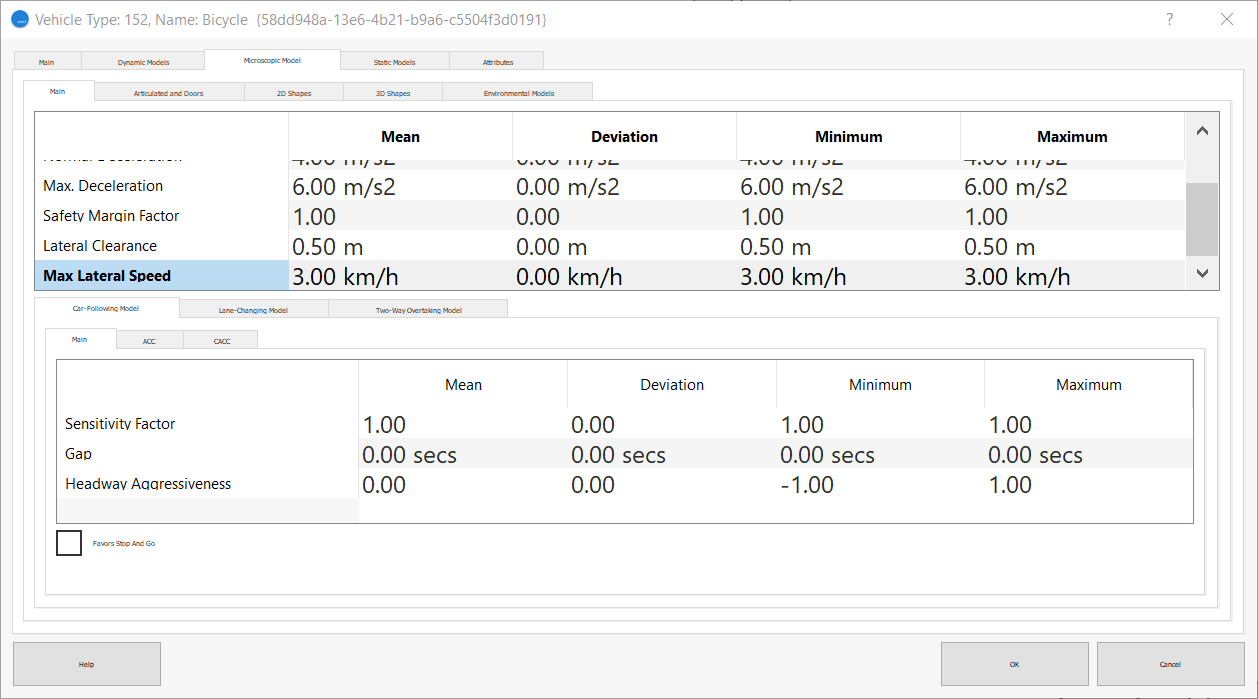The image size is (1258, 699).
Task: Open the Two-Way Overtaking Model tab
Action: [418, 310]
